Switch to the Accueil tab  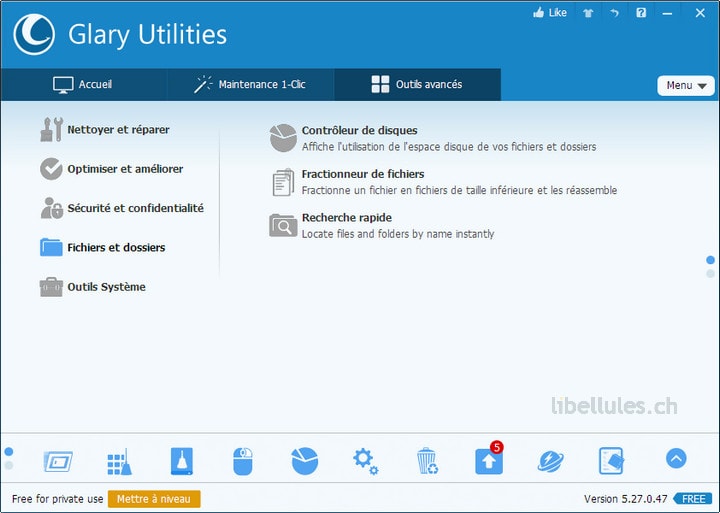[x=83, y=85]
